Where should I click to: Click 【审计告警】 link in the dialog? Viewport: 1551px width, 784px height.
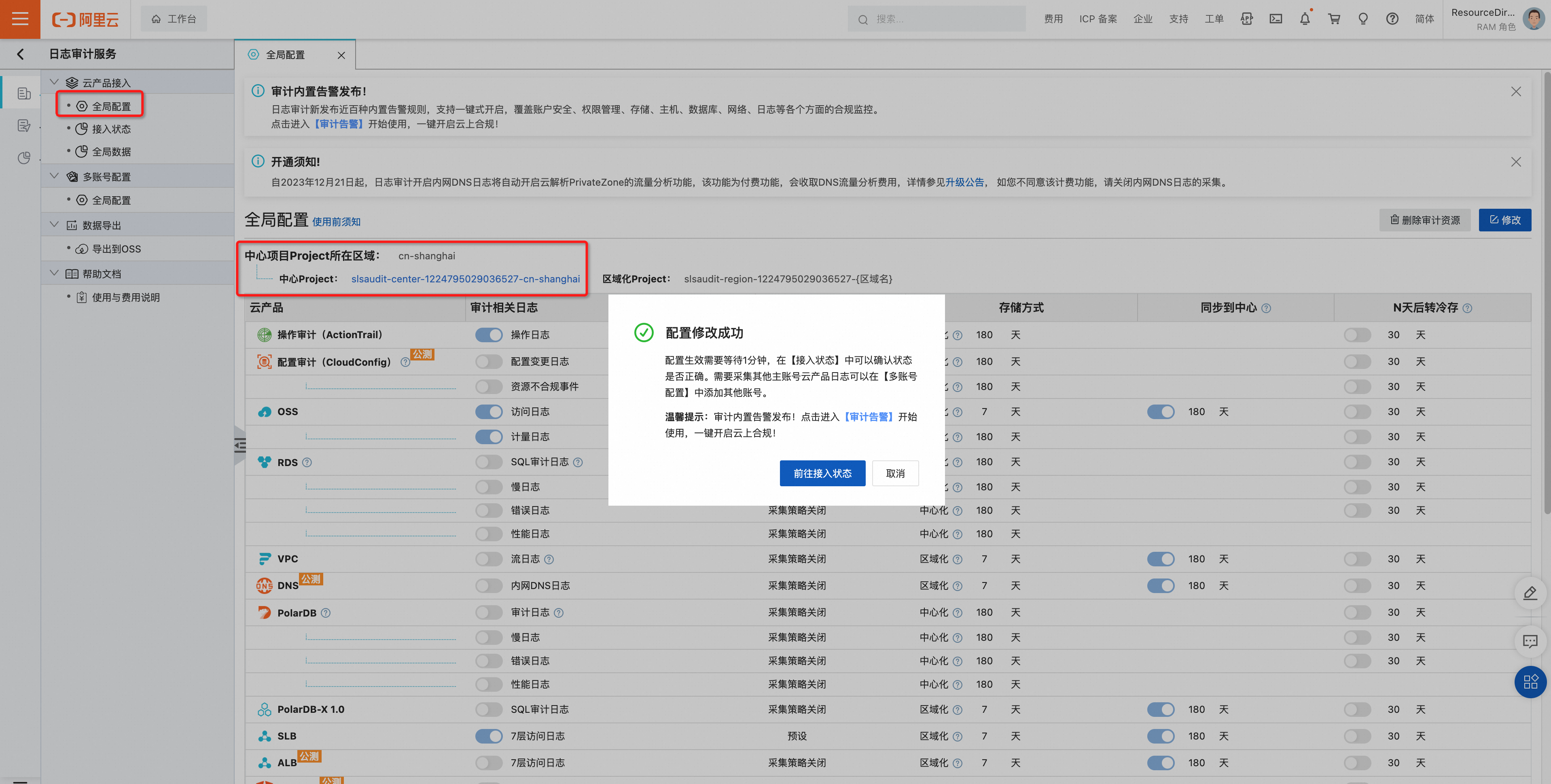click(x=868, y=417)
